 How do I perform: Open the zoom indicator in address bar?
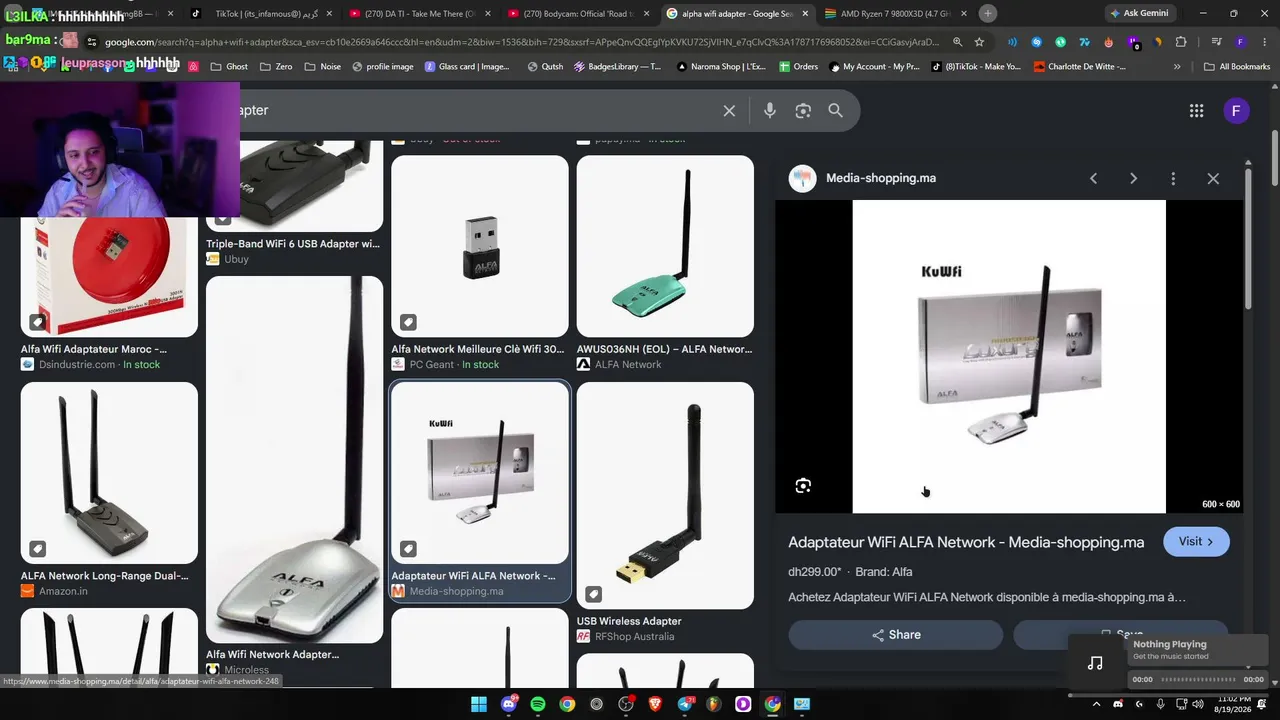click(957, 42)
